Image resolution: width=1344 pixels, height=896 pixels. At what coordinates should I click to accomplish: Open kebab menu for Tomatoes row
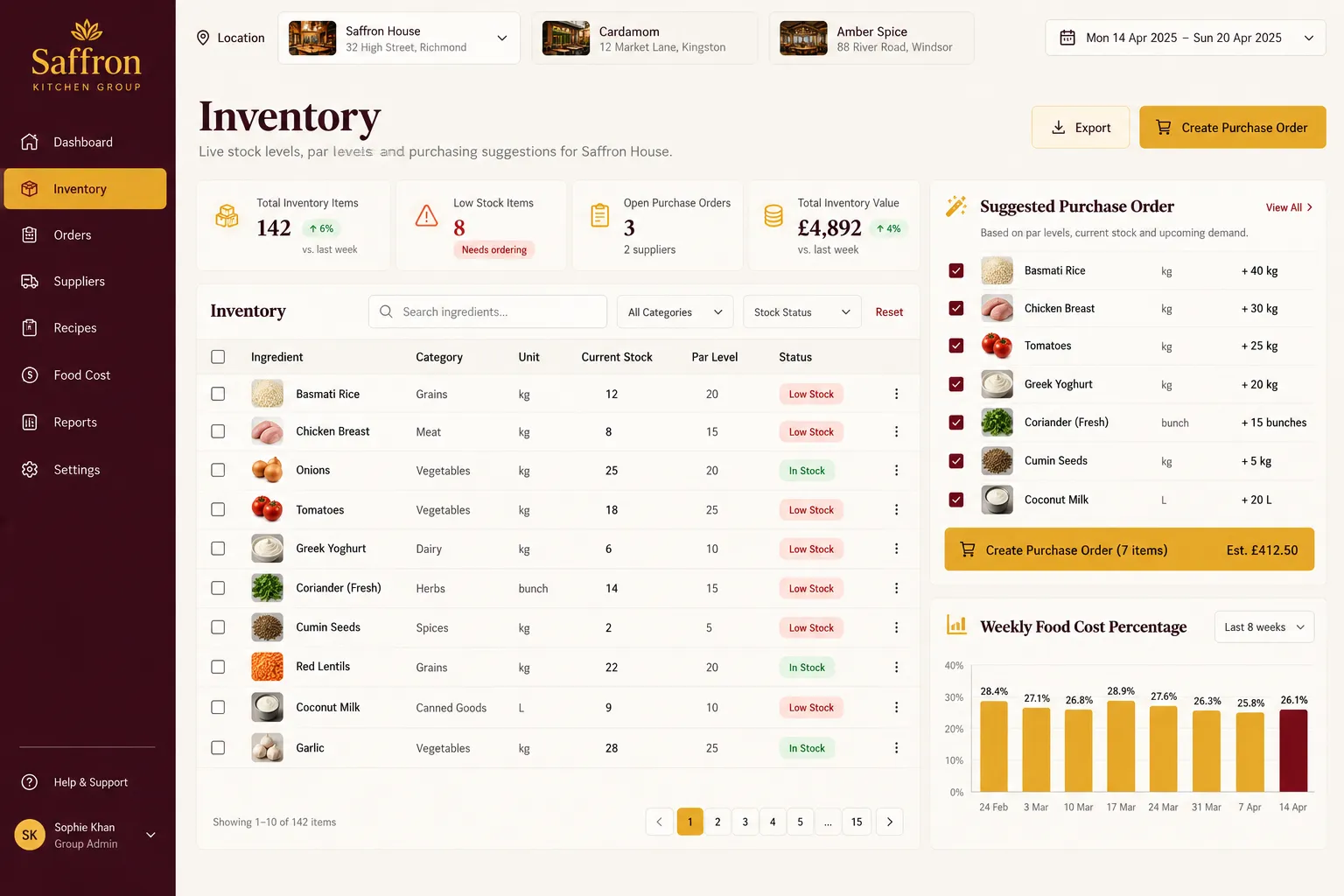pos(896,509)
